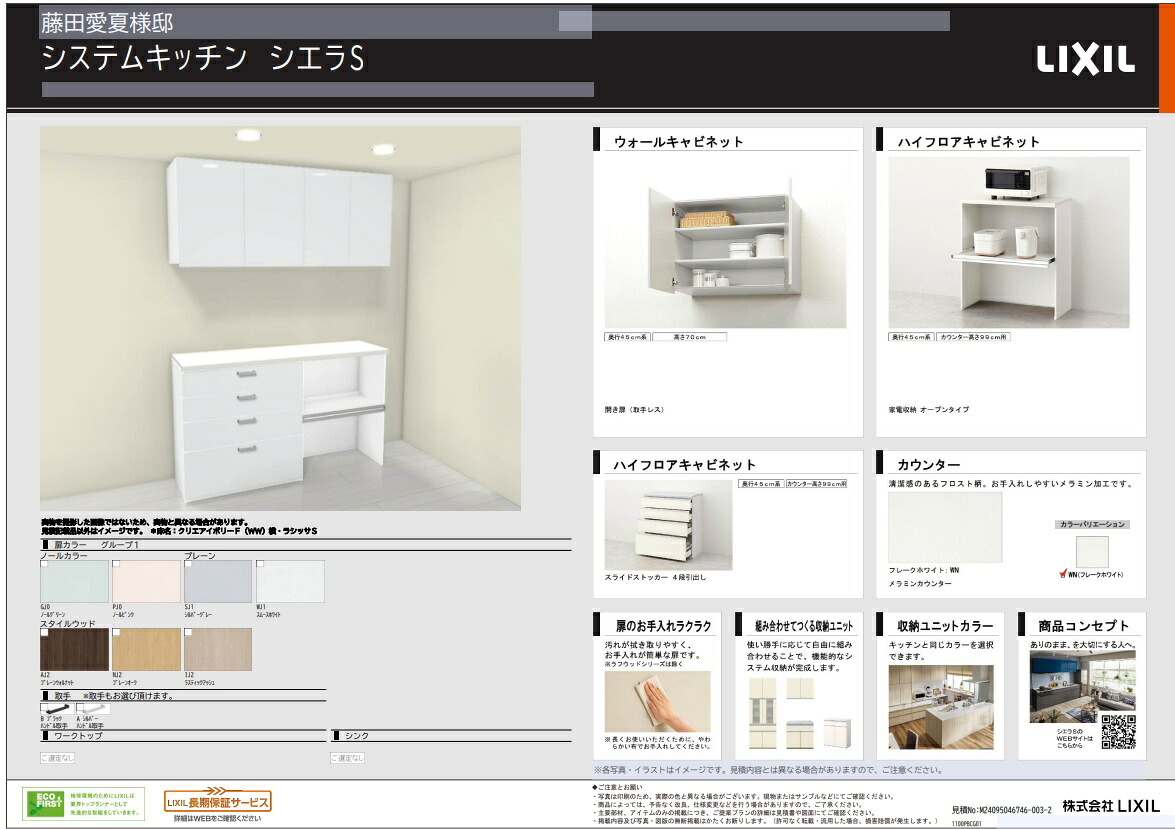Pick the TJ2 beige ash swatch

(218, 649)
